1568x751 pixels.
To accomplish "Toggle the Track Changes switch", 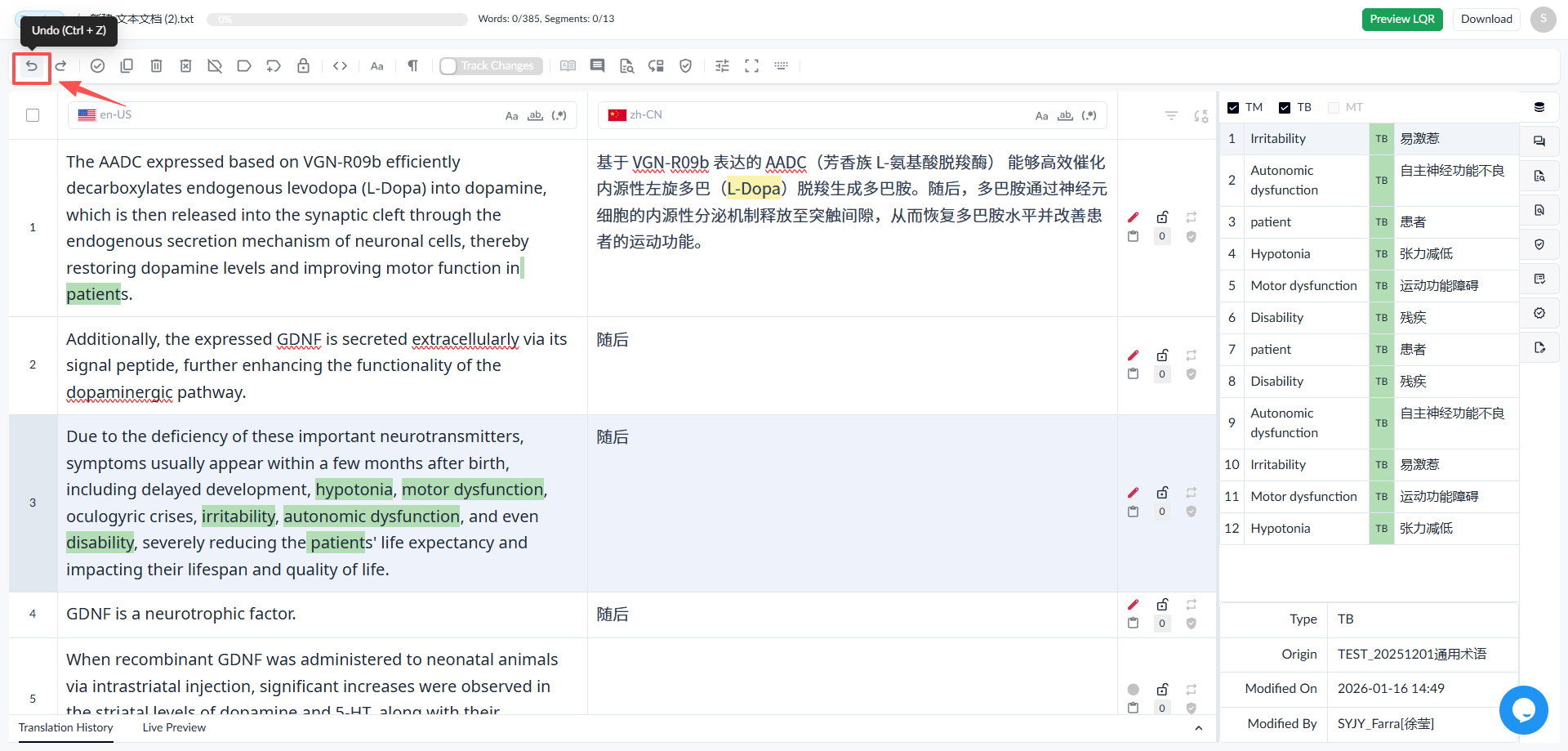I will click(492, 66).
